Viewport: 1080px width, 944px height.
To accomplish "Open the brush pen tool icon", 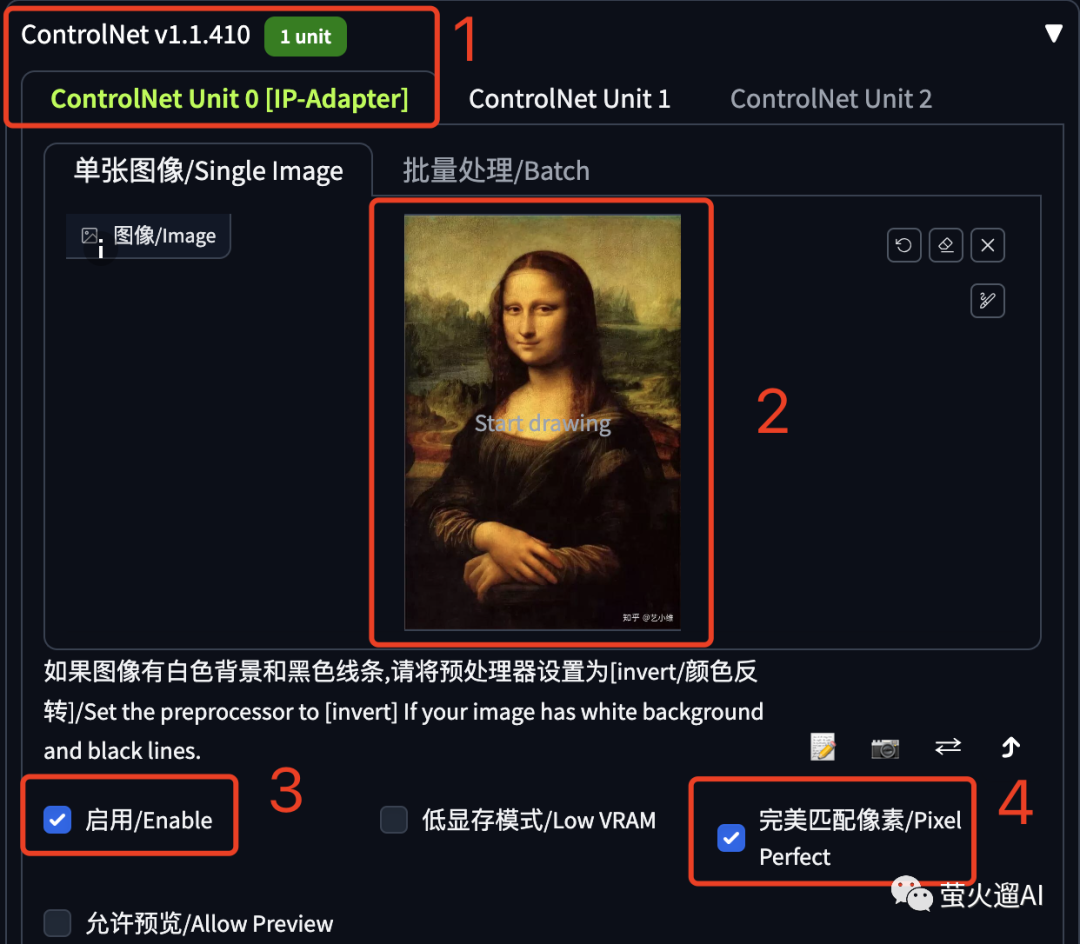I will (x=987, y=301).
